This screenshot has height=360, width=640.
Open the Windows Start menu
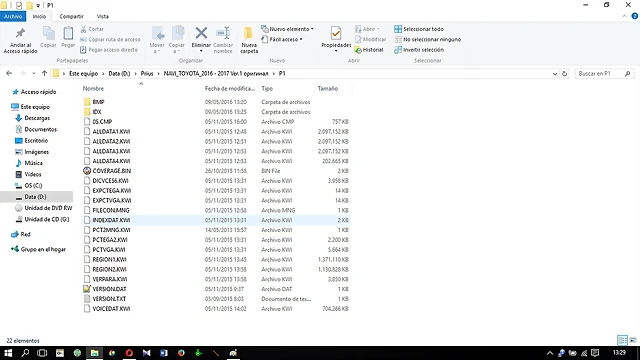coord(8,353)
